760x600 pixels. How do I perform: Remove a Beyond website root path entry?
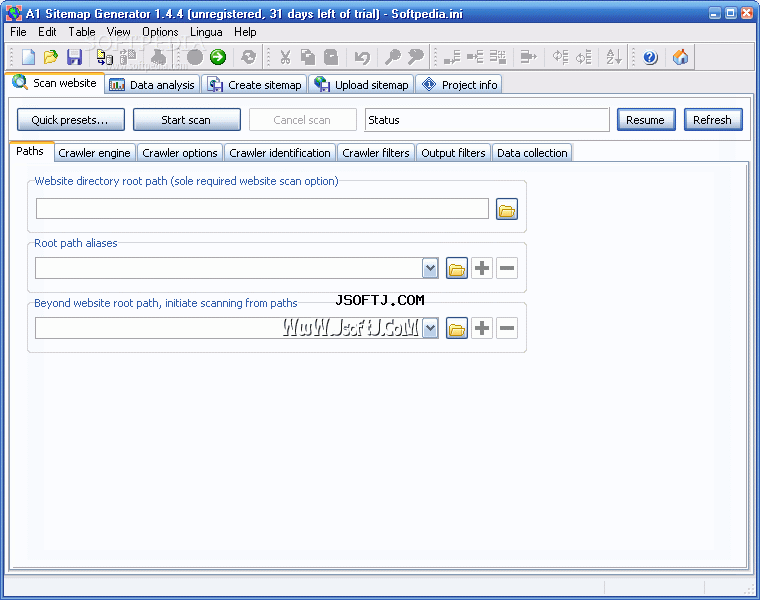(x=507, y=329)
